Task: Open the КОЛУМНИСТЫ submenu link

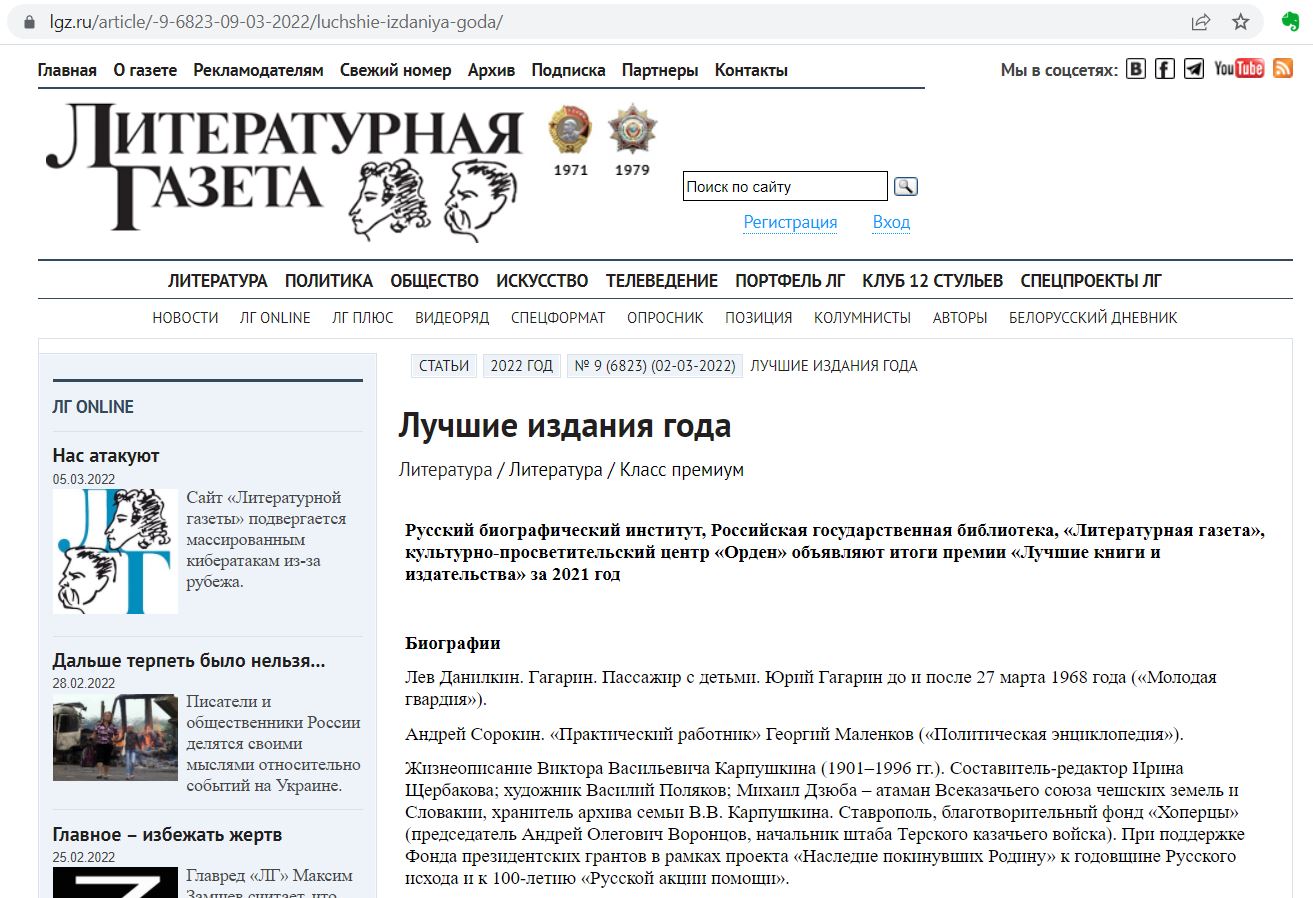Action: pyautogui.click(x=862, y=318)
